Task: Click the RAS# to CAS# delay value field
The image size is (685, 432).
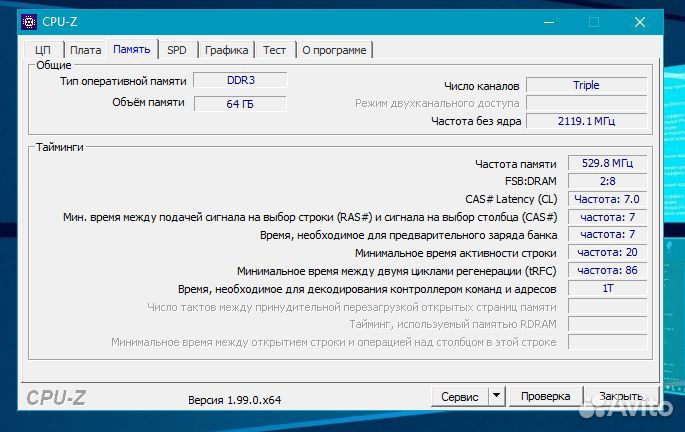Action: [x=607, y=217]
